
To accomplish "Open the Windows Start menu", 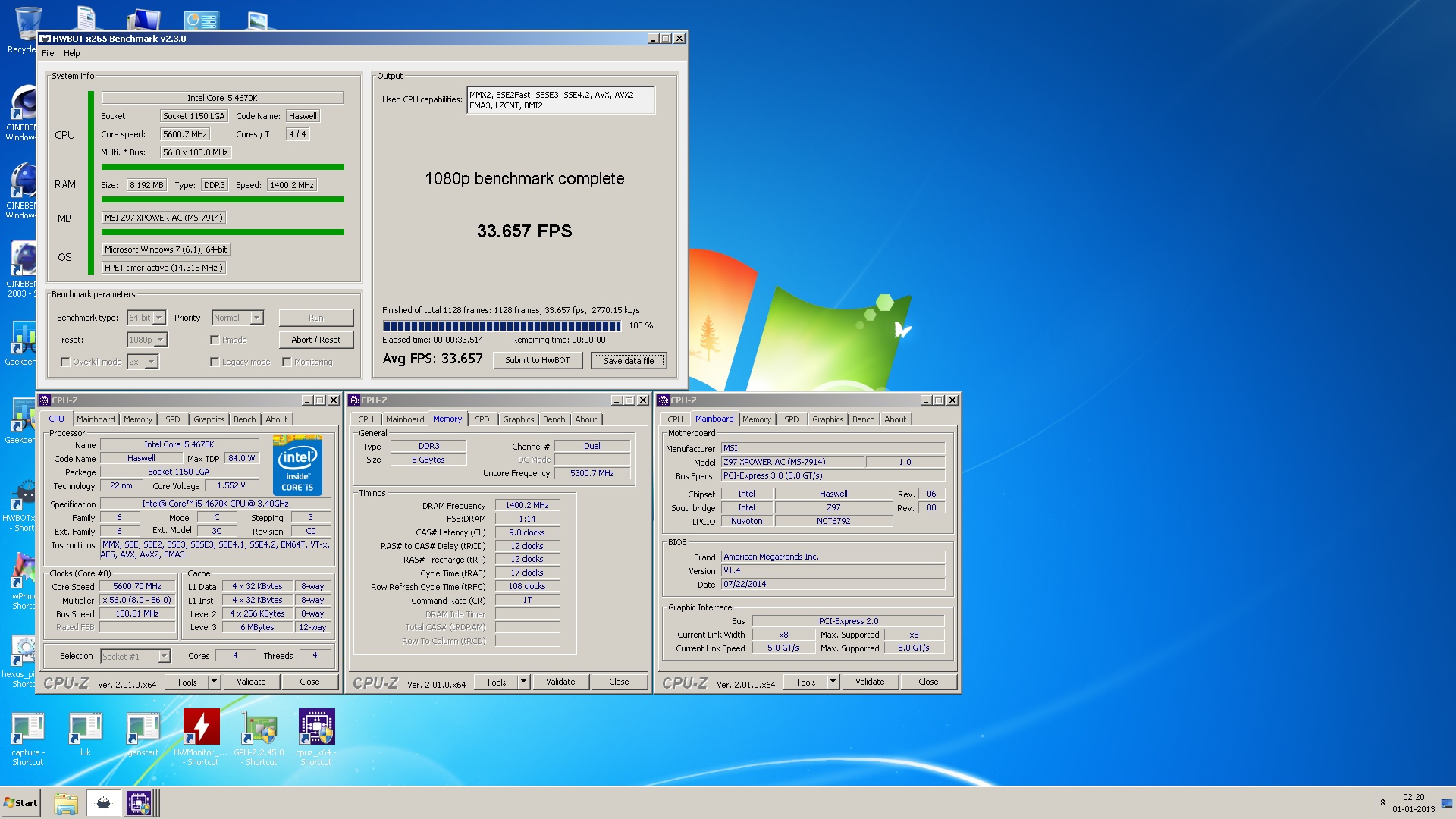I will [x=21, y=803].
